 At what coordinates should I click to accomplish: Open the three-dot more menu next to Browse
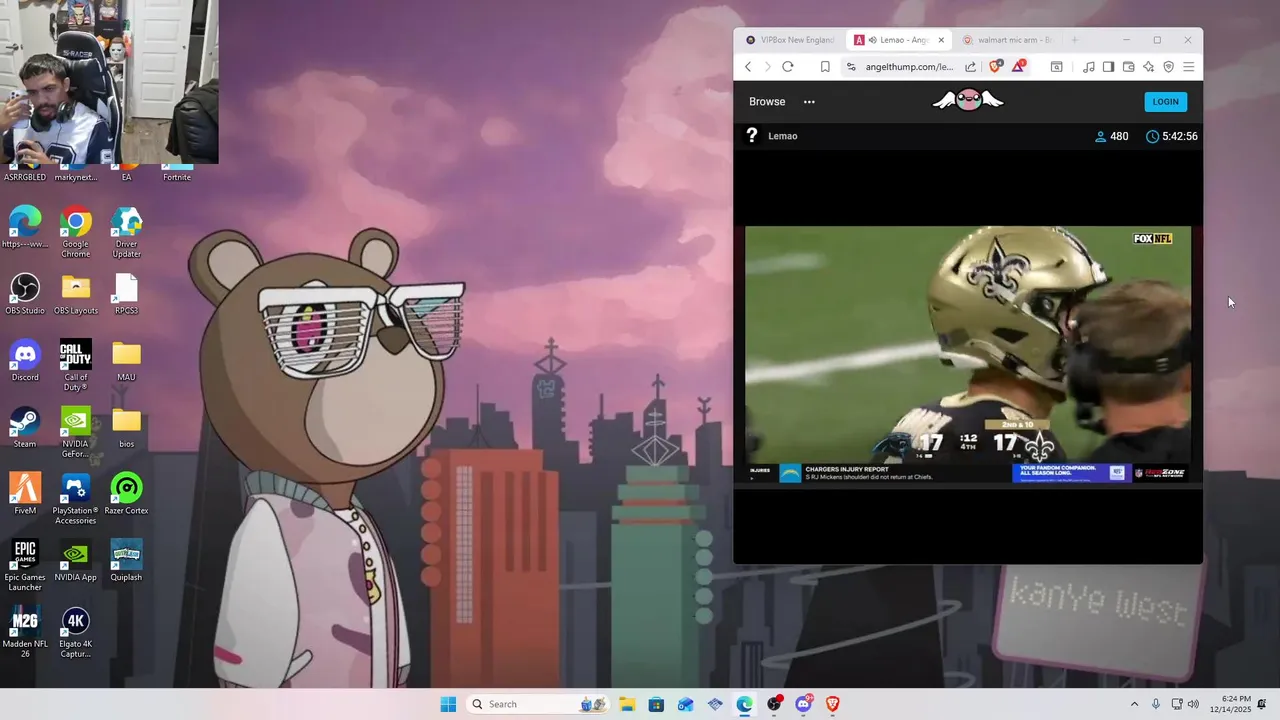coord(809,102)
